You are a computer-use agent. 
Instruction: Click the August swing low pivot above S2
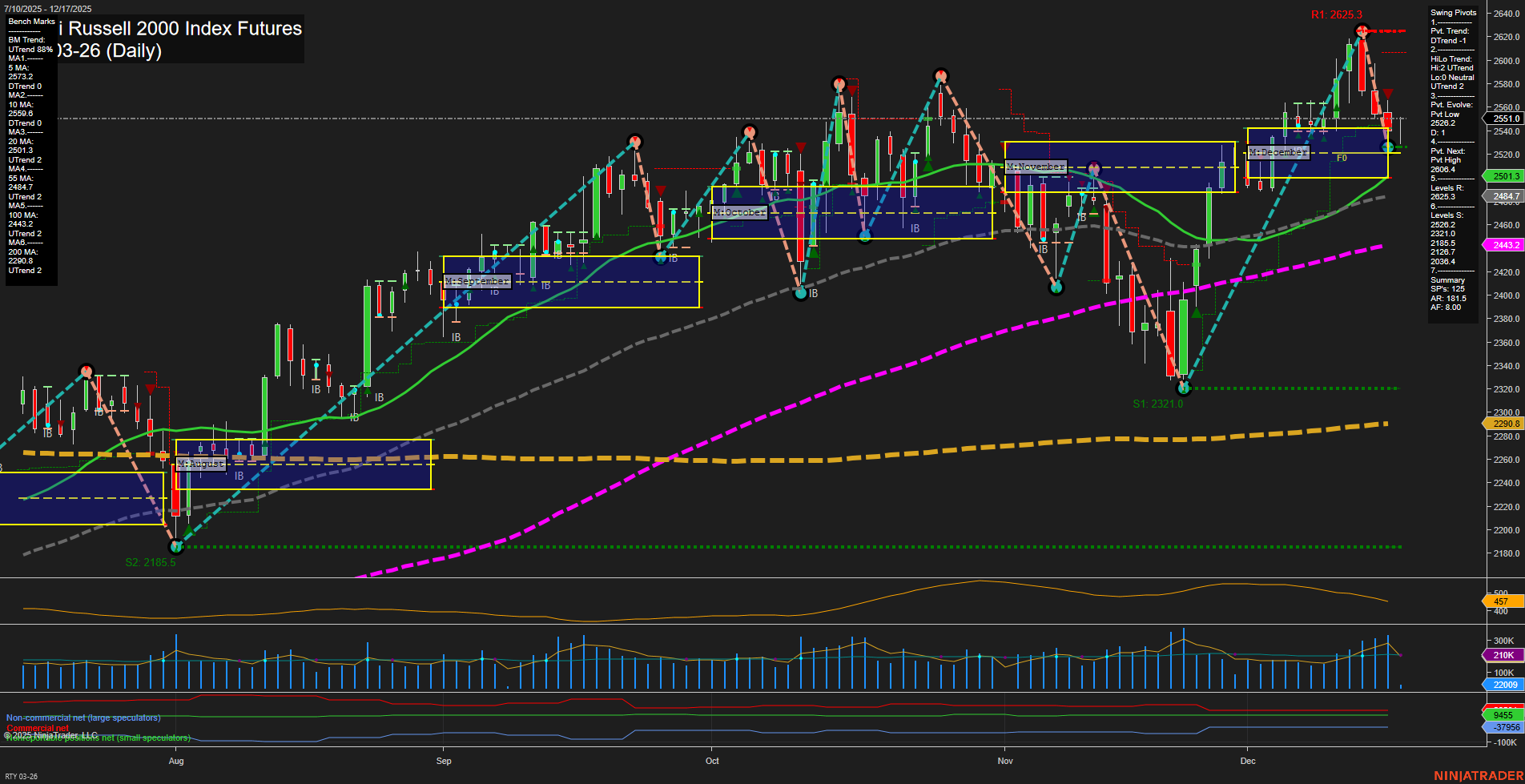177,547
